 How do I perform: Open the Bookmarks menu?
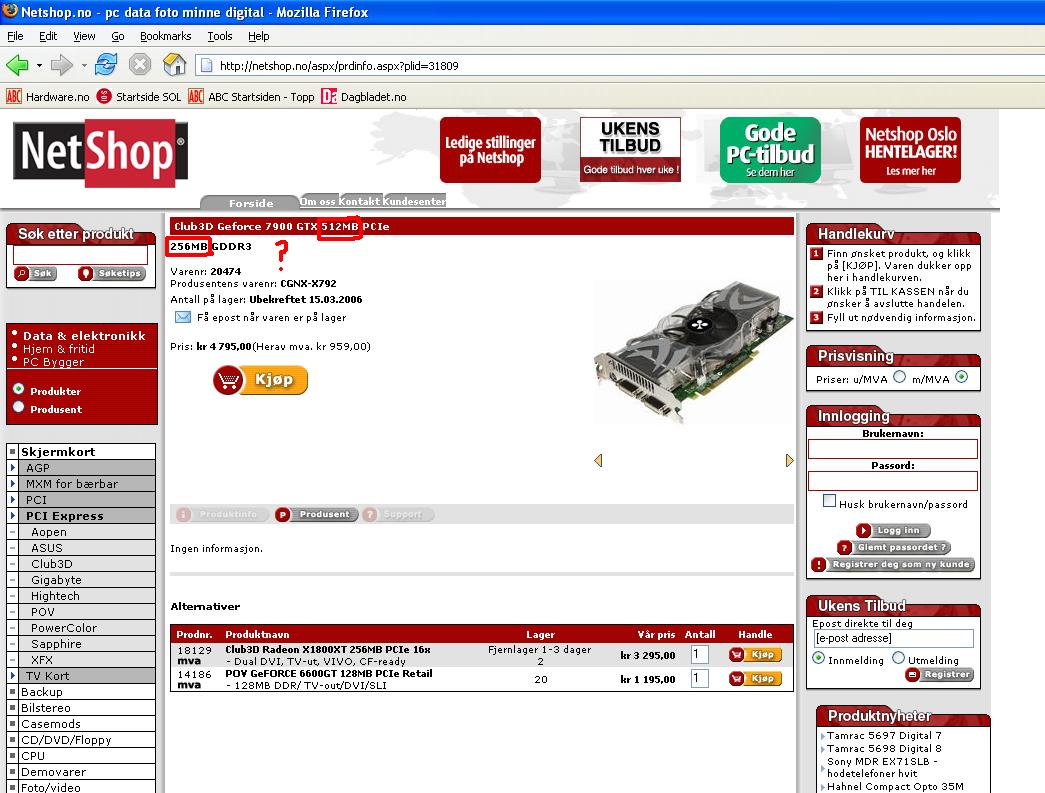[165, 36]
